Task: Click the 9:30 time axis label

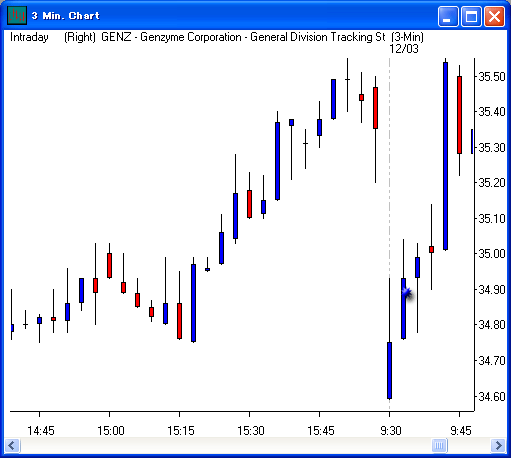Action: [x=390, y=431]
